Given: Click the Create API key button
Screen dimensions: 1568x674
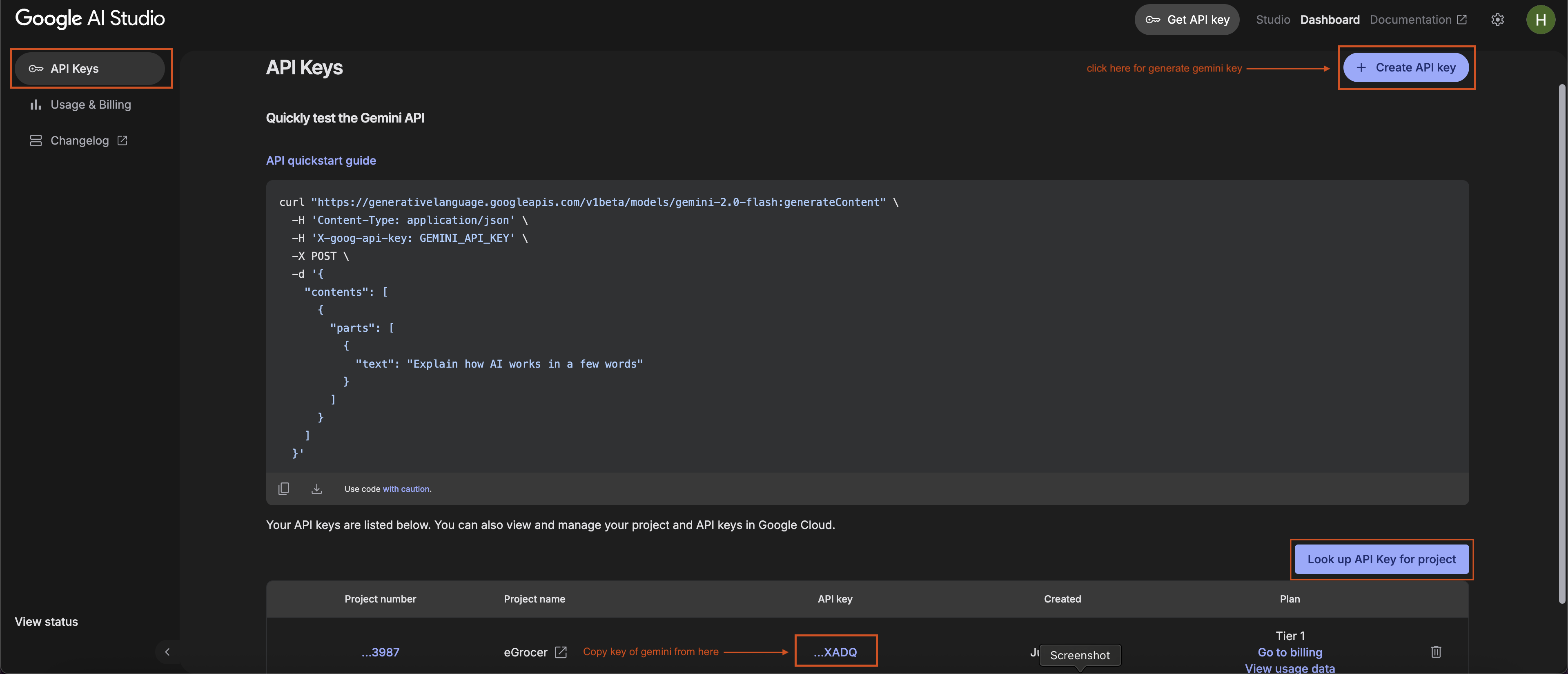Looking at the screenshot, I should [1405, 67].
